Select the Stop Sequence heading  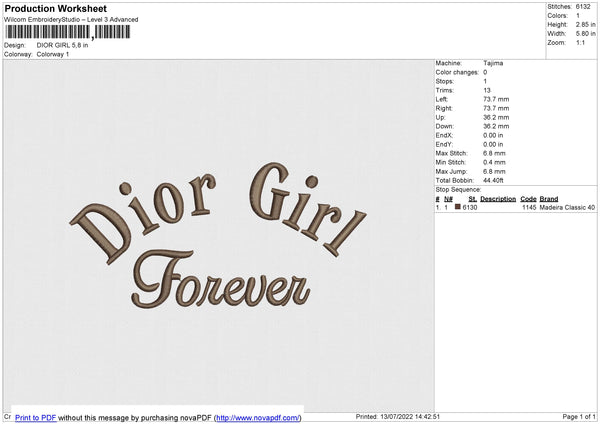coord(458,190)
